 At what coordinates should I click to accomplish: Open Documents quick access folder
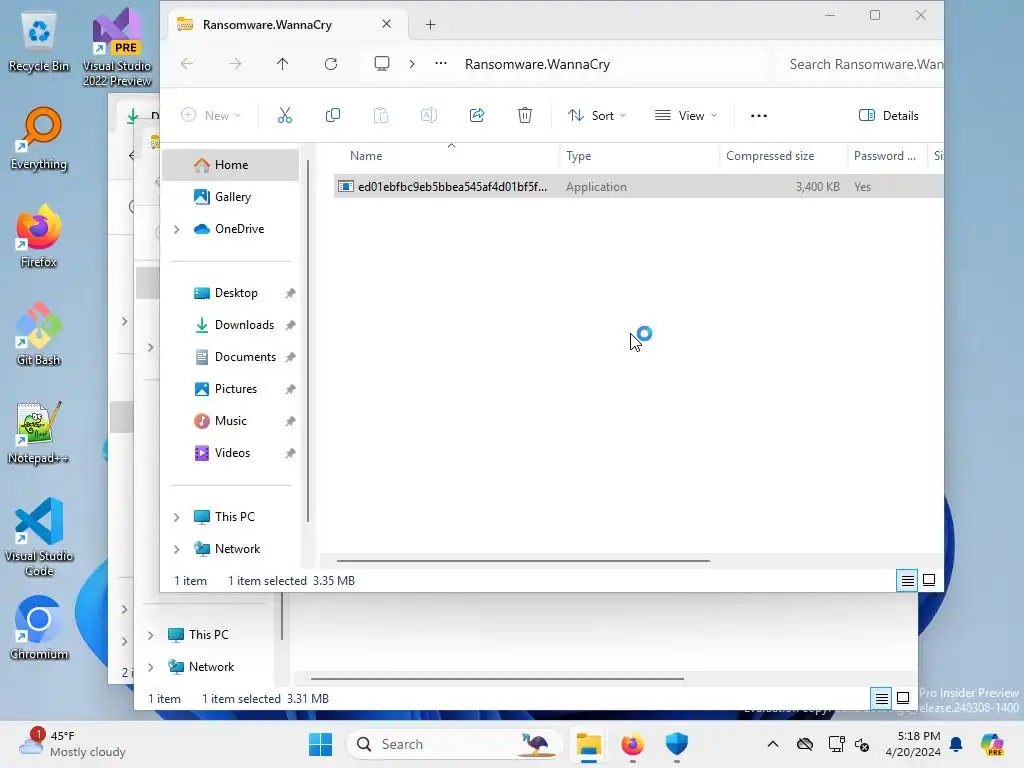click(230, 357)
